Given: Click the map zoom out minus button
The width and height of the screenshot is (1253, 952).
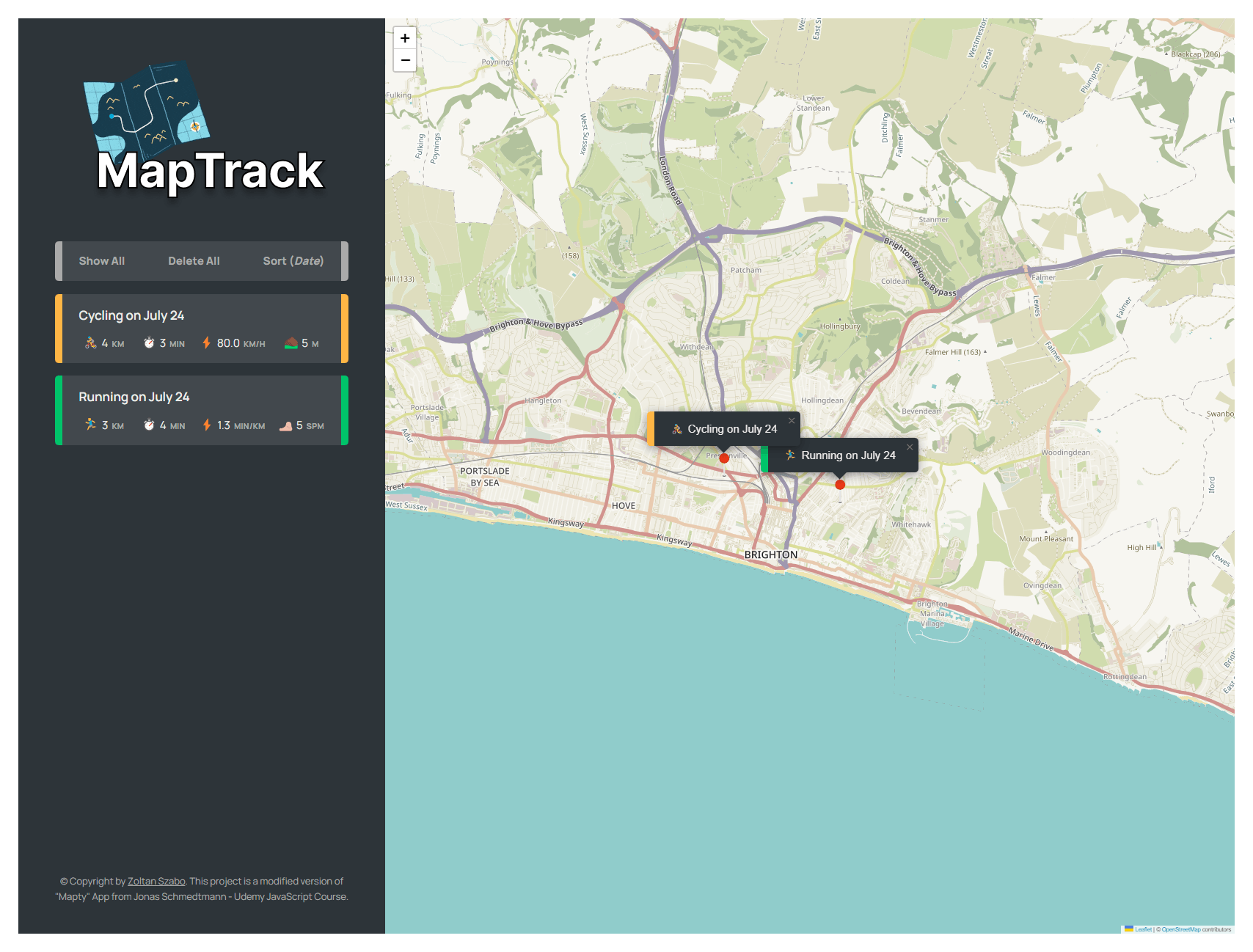Looking at the screenshot, I should (405, 60).
